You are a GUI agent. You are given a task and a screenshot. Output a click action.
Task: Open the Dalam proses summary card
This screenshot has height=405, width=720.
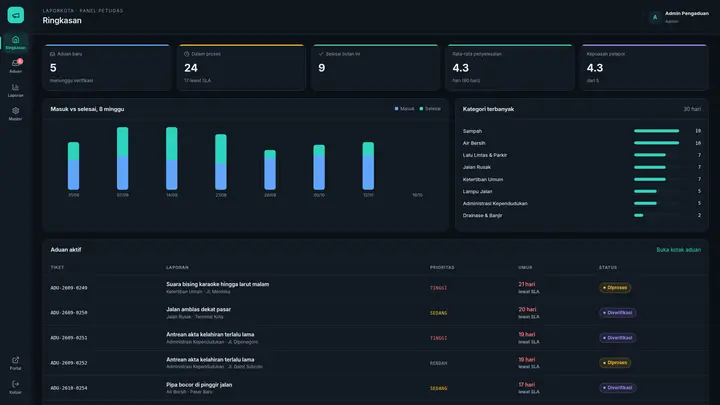tap(242, 67)
